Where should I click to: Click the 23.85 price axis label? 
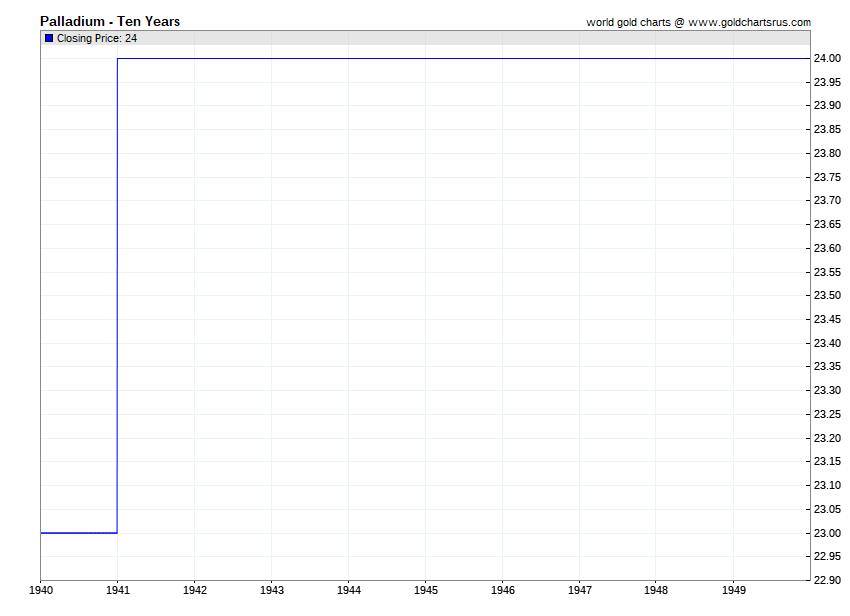(828, 129)
